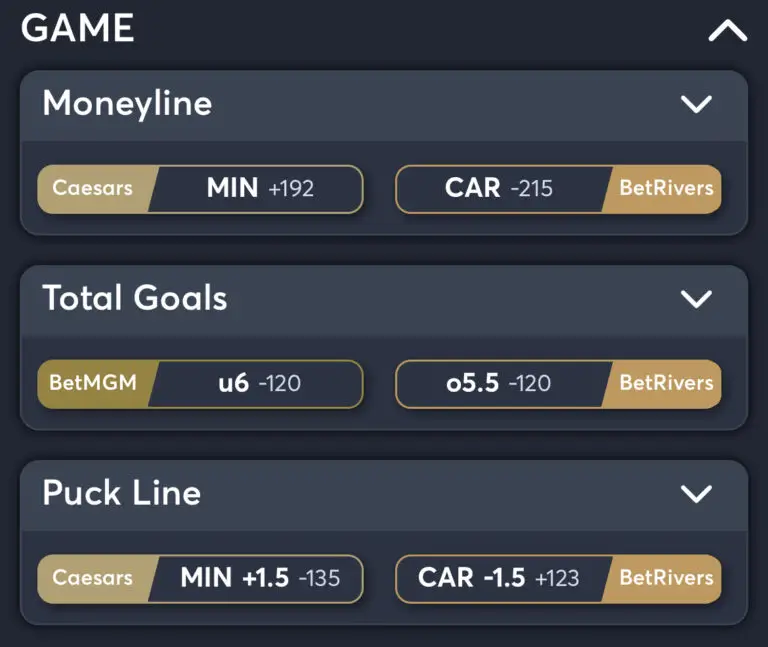Choose CAR -1.5 puck line
Image resolution: width=768 pixels, height=647 pixels.
(x=499, y=578)
